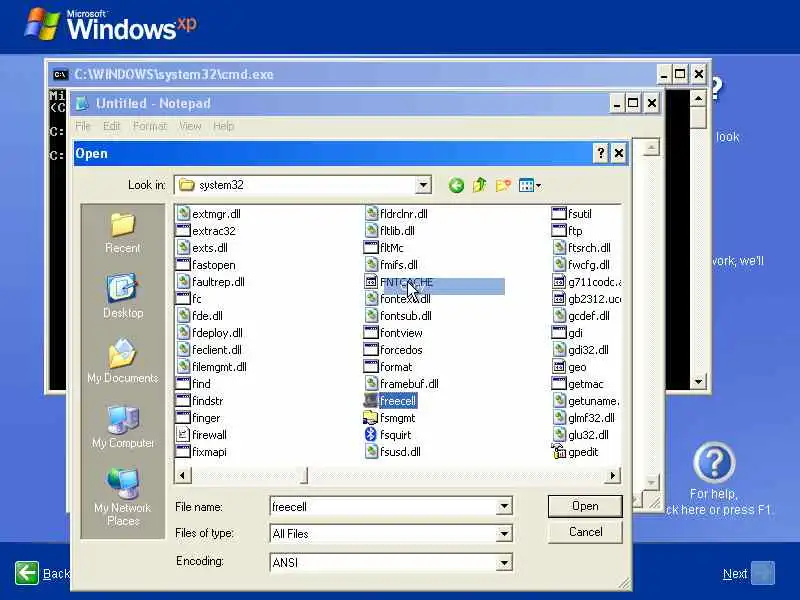Click the Back link in setup wizard
800x600 pixels.
coord(56,574)
